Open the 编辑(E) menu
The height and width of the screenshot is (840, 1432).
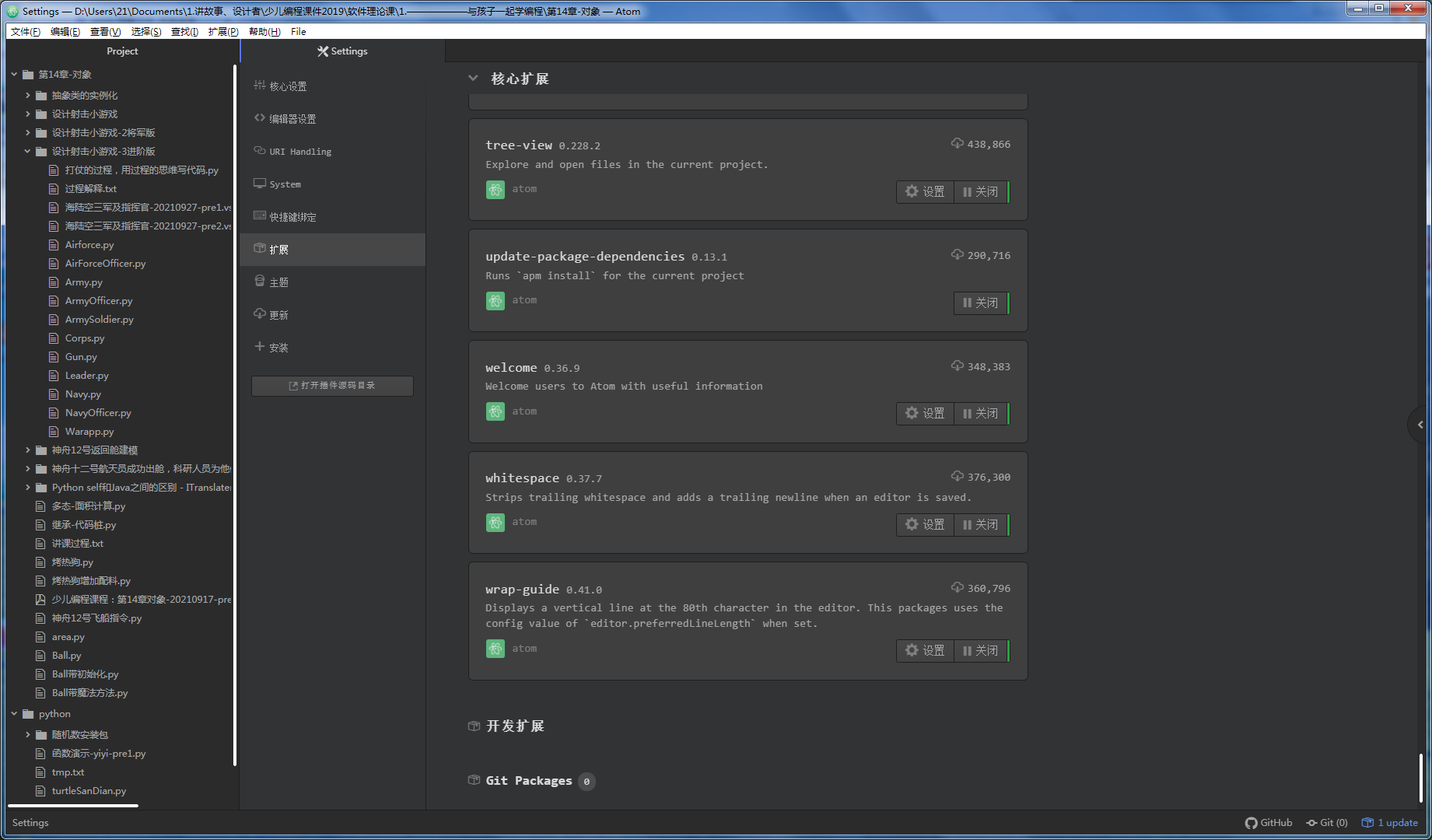pos(65,32)
